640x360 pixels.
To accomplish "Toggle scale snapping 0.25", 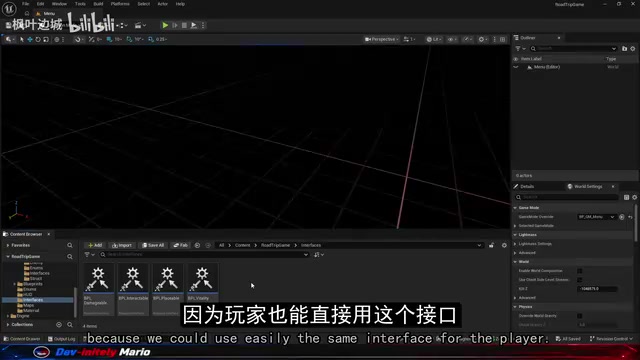I will click(151, 39).
